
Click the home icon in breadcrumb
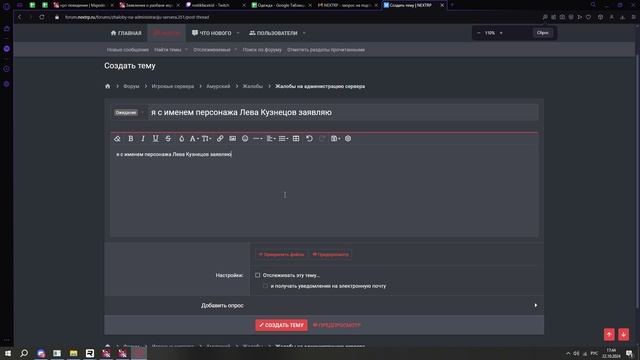(x=108, y=86)
